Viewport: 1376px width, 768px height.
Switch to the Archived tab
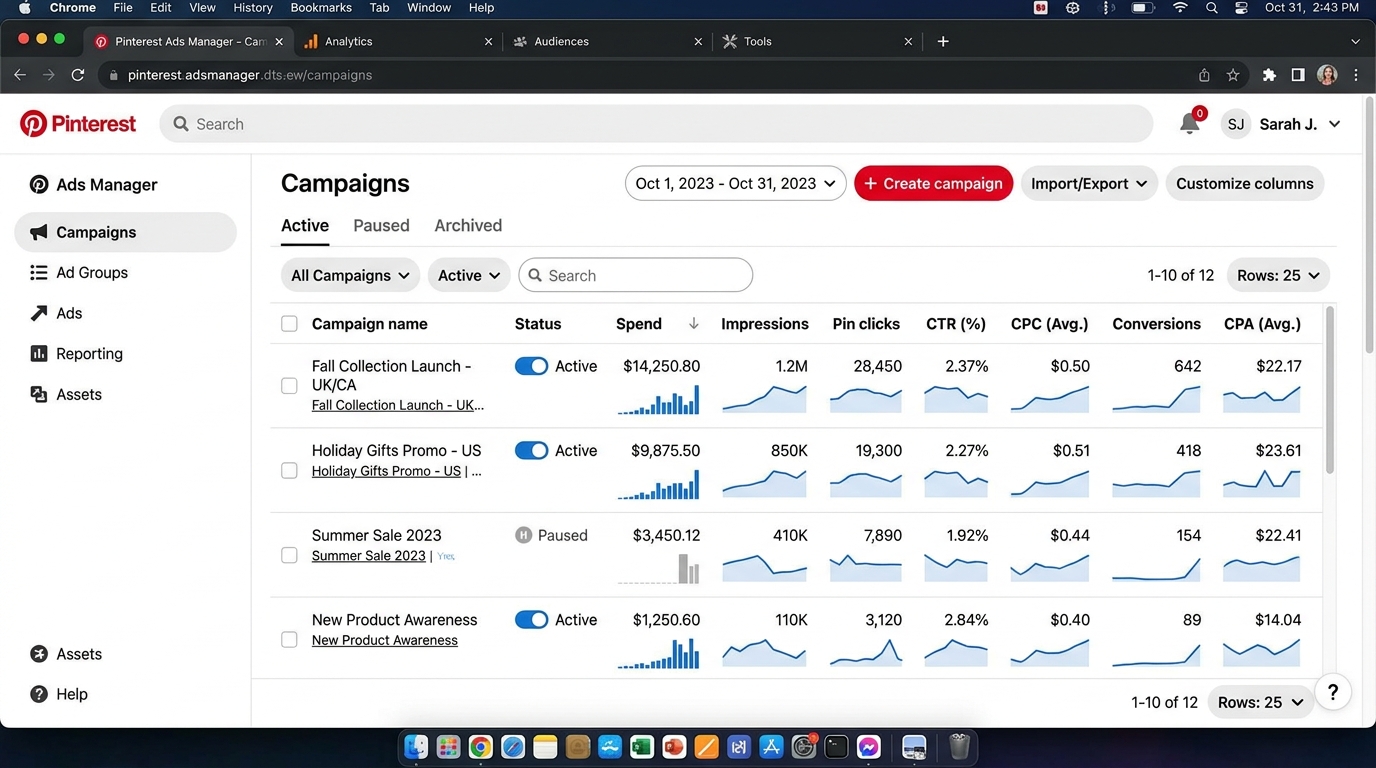468,225
